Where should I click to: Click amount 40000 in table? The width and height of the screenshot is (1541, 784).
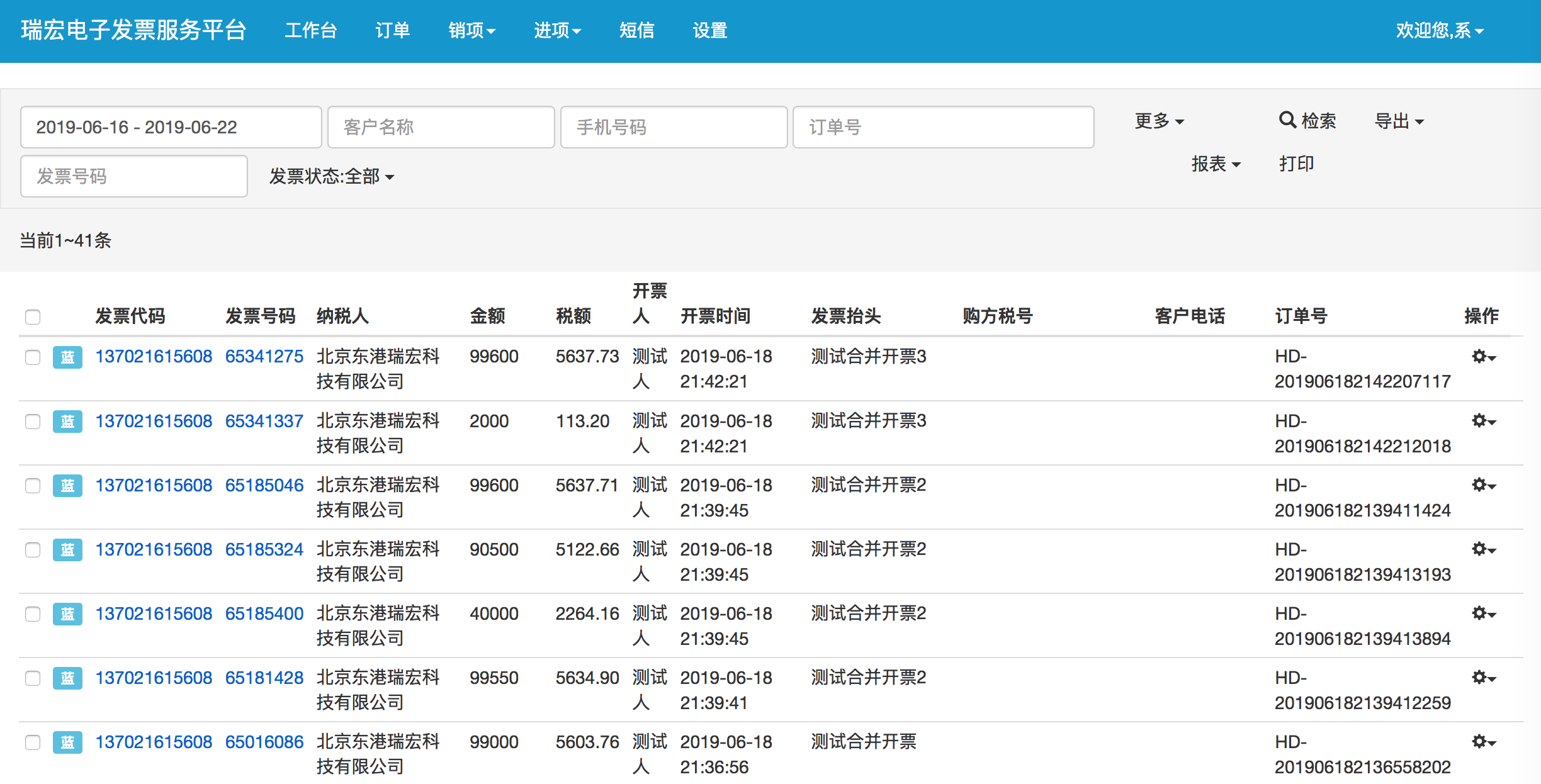(494, 613)
